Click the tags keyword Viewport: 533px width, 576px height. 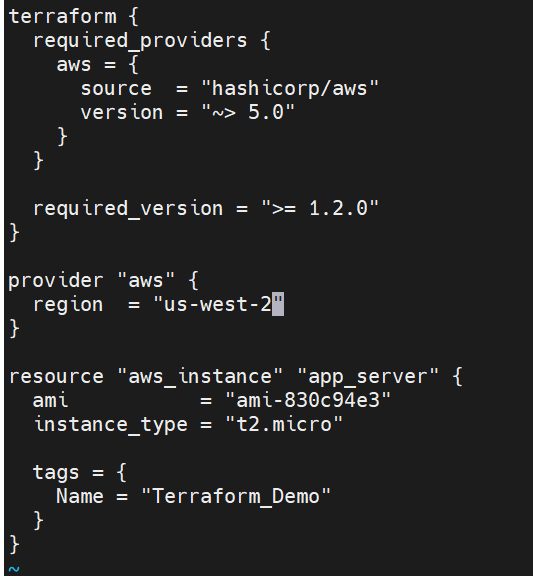(56, 472)
